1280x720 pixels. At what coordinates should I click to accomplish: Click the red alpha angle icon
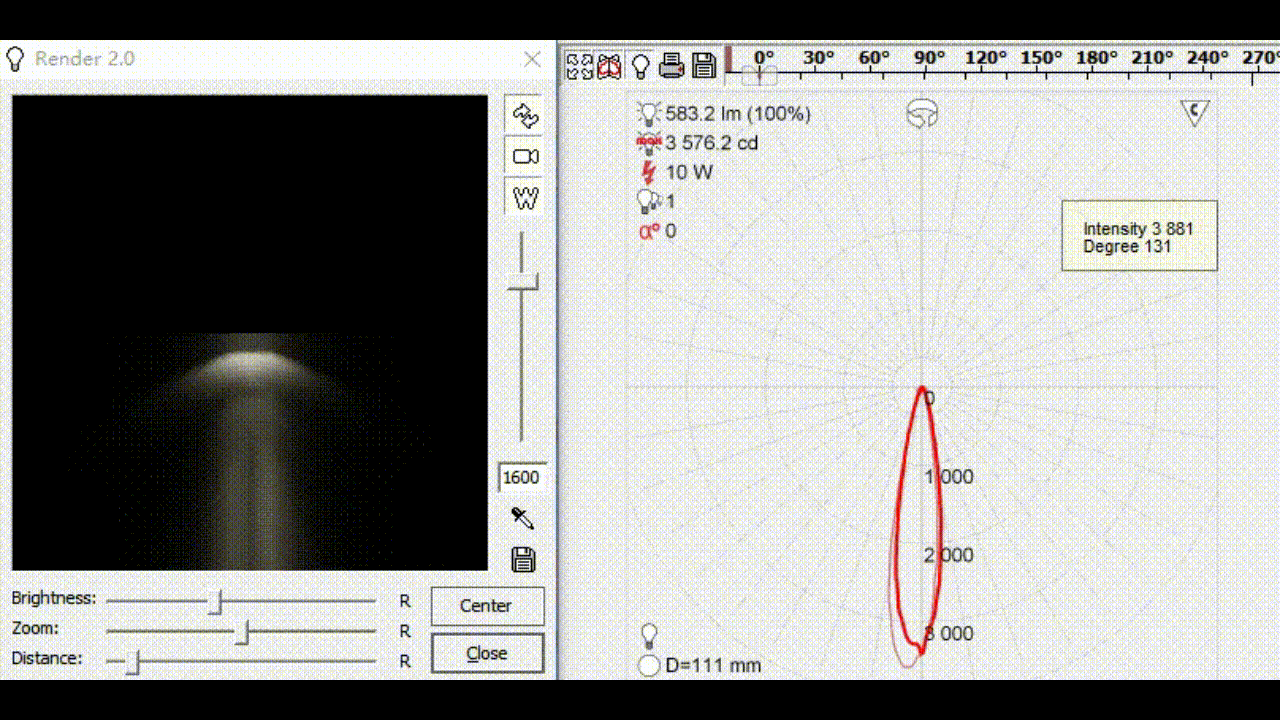point(649,231)
